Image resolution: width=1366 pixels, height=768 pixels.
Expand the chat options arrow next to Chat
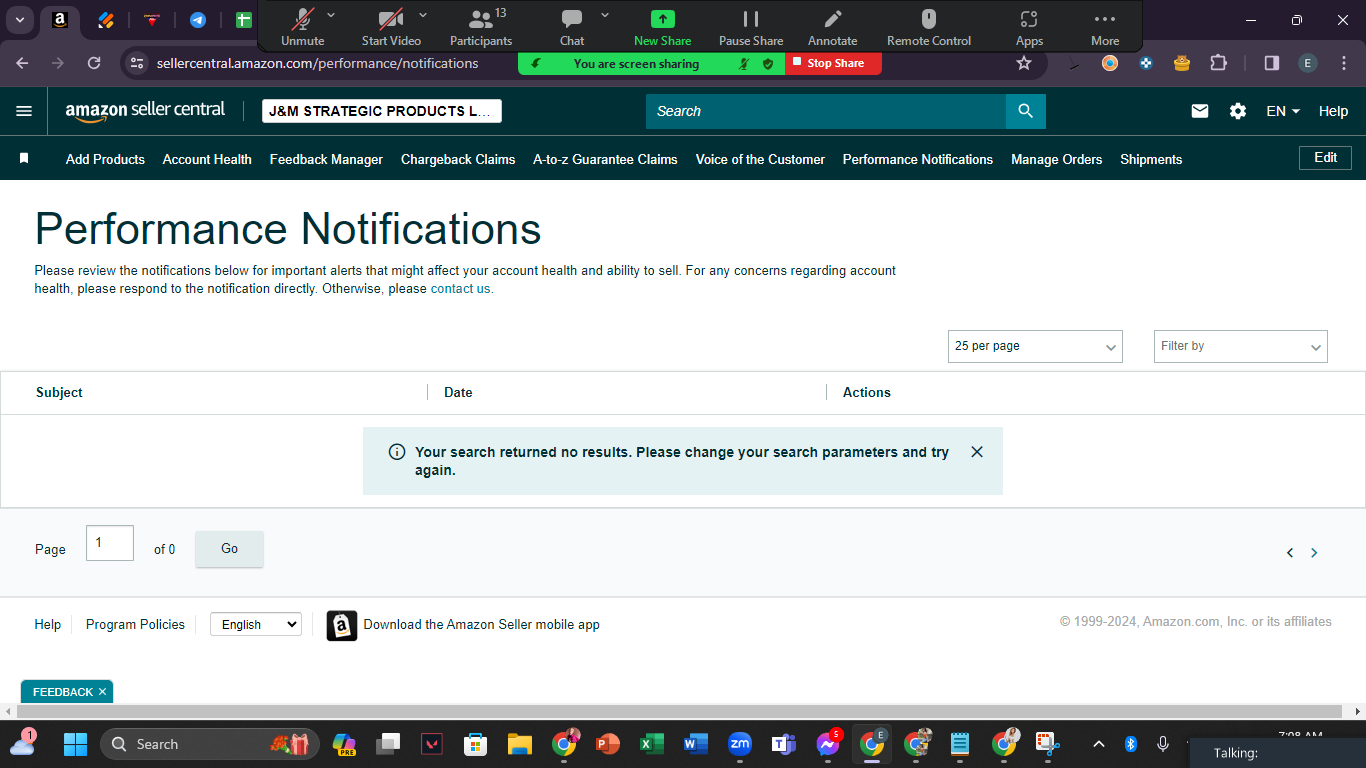[604, 15]
